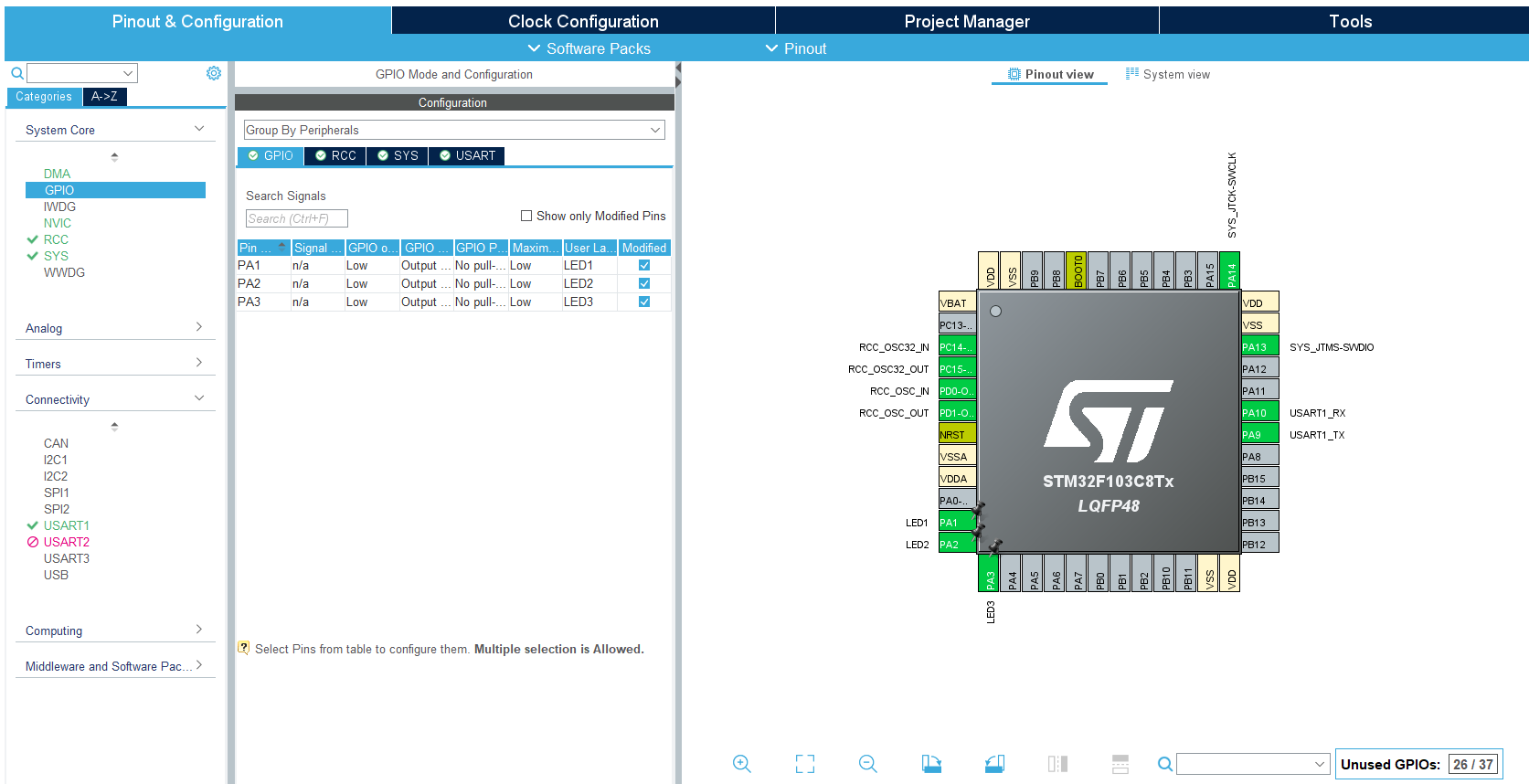Click the NRST pin on the chip
The image size is (1529, 784).
click(957, 435)
